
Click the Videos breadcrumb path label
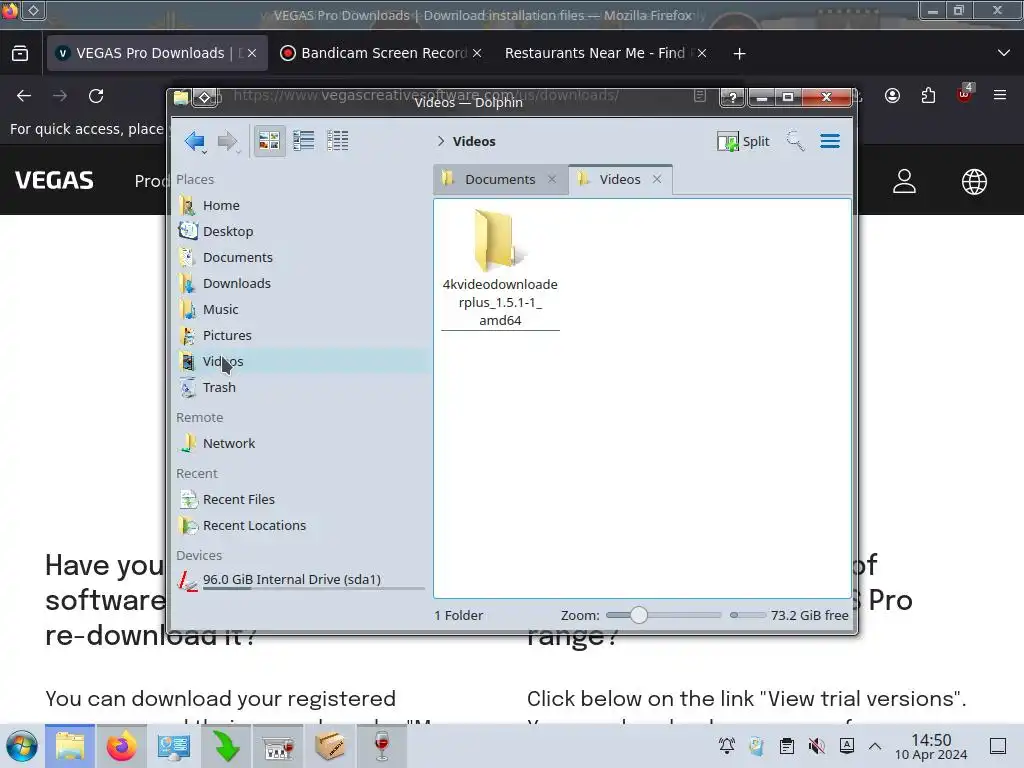pos(474,141)
